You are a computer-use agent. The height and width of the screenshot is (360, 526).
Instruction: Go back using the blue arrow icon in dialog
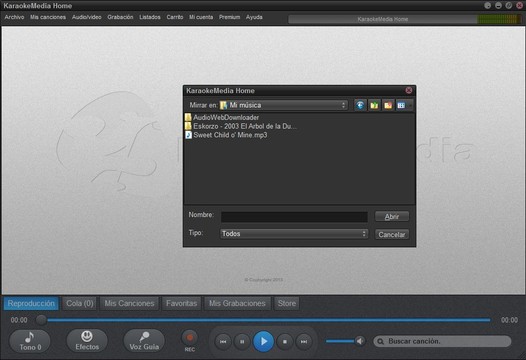click(x=360, y=105)
